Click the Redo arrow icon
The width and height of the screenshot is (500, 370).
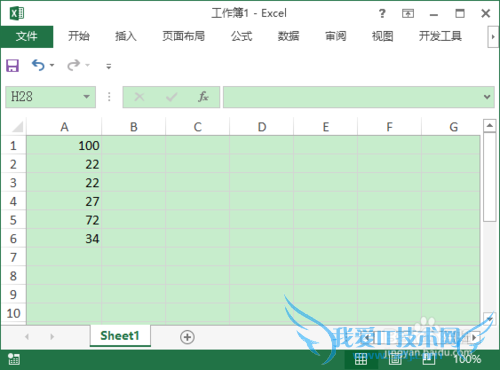(73, 65)
